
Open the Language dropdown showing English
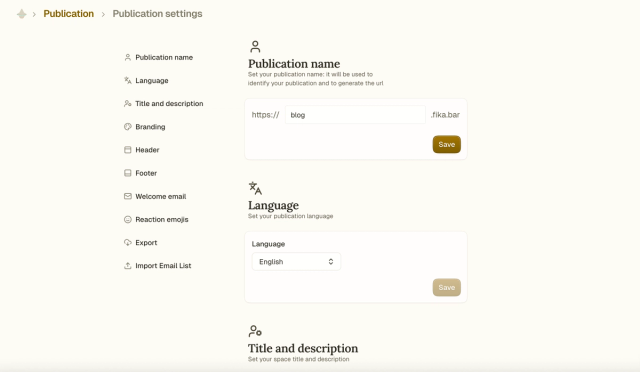296,262
